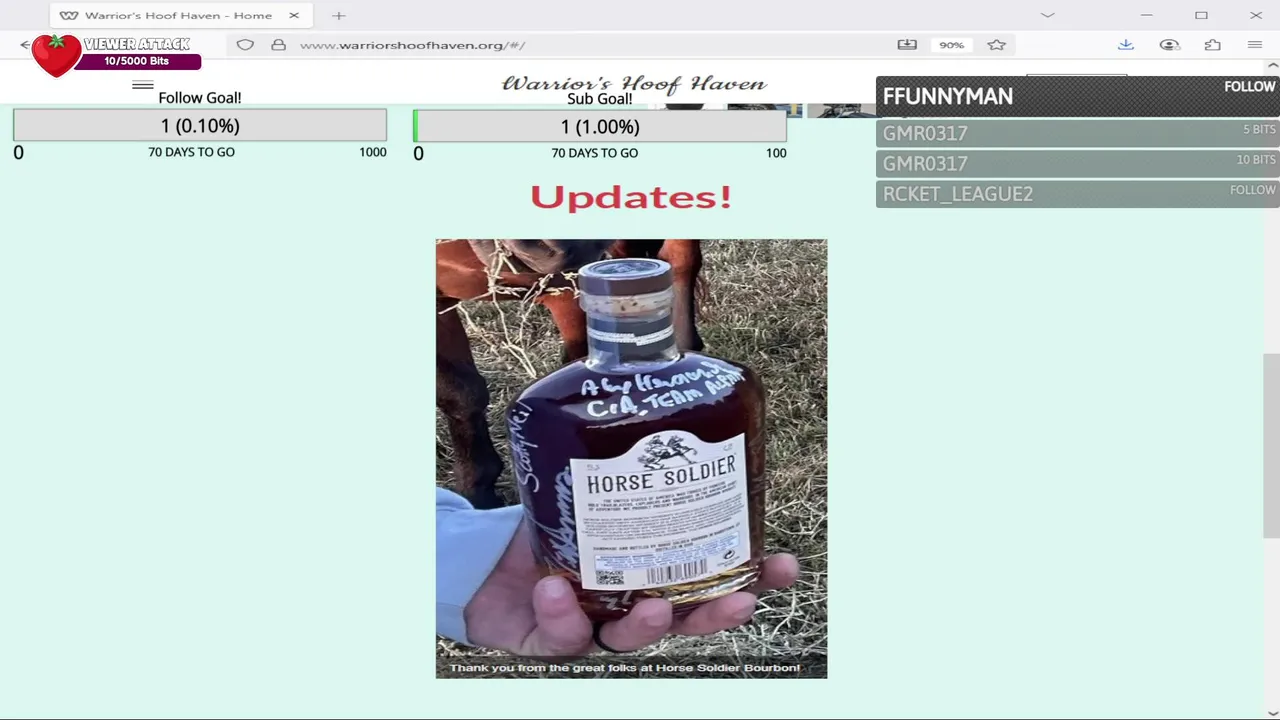
Task: Click the tracking protection shield icon
Action: 245,45
